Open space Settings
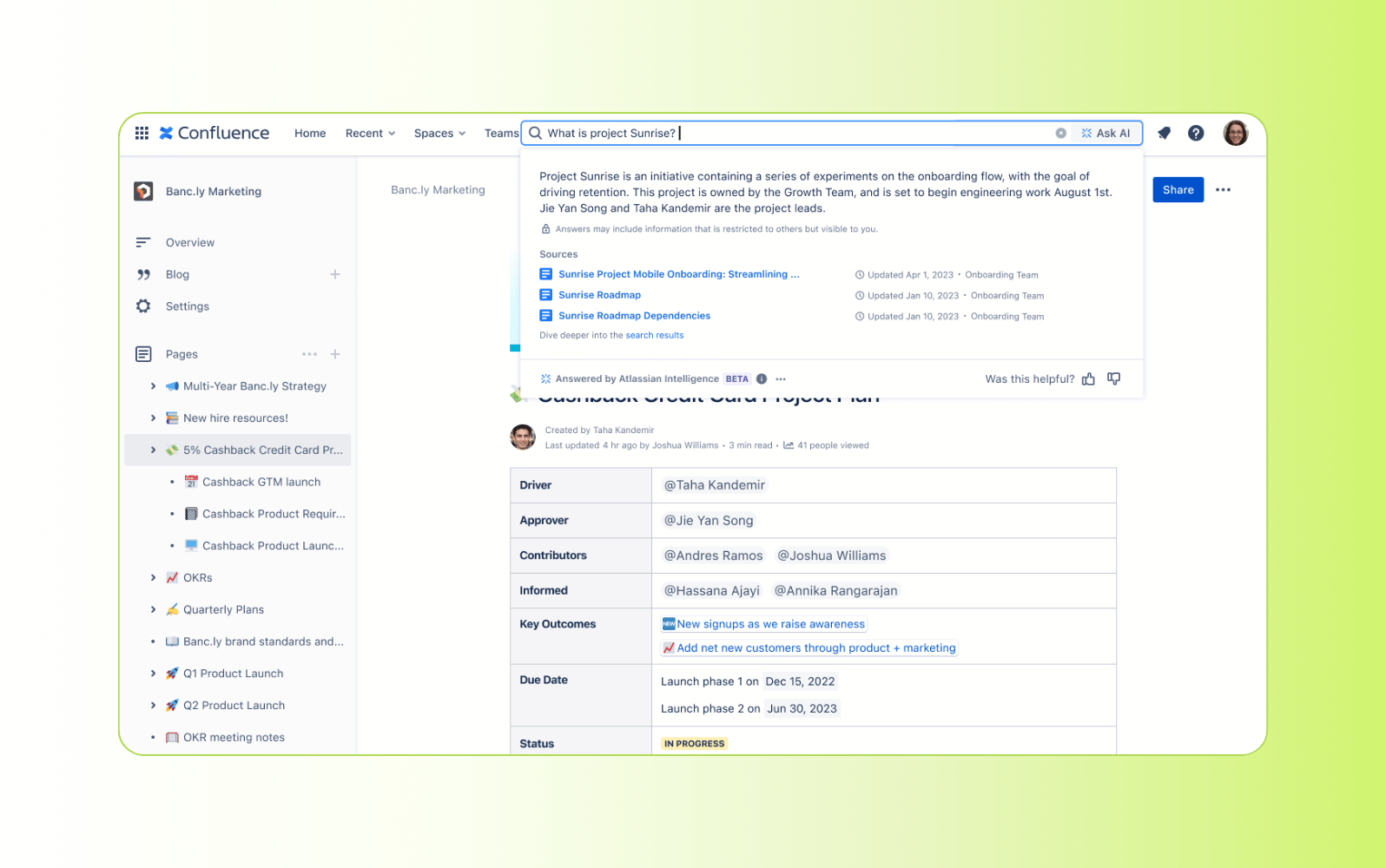This screenshot has width=1386, height=868. click(x=188, y=306)
